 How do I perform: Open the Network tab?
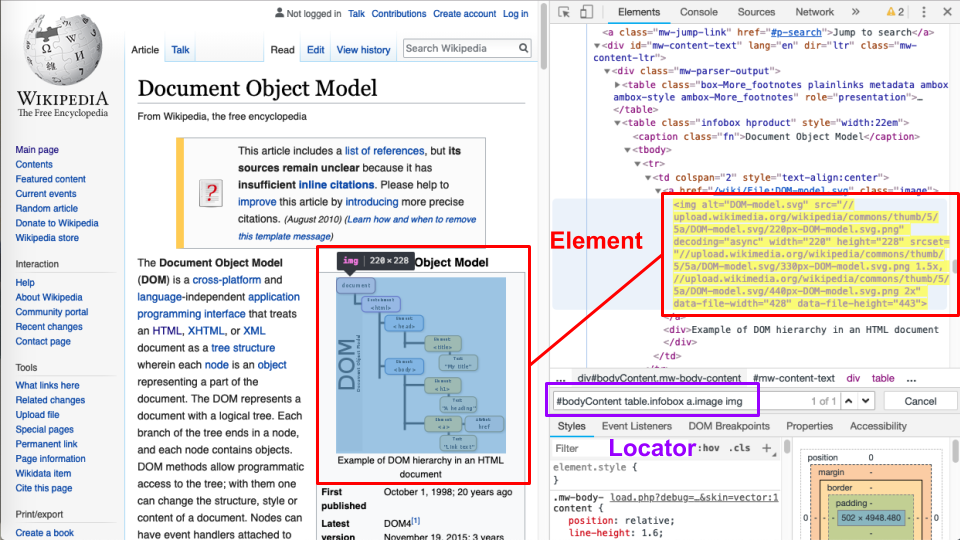814,12
